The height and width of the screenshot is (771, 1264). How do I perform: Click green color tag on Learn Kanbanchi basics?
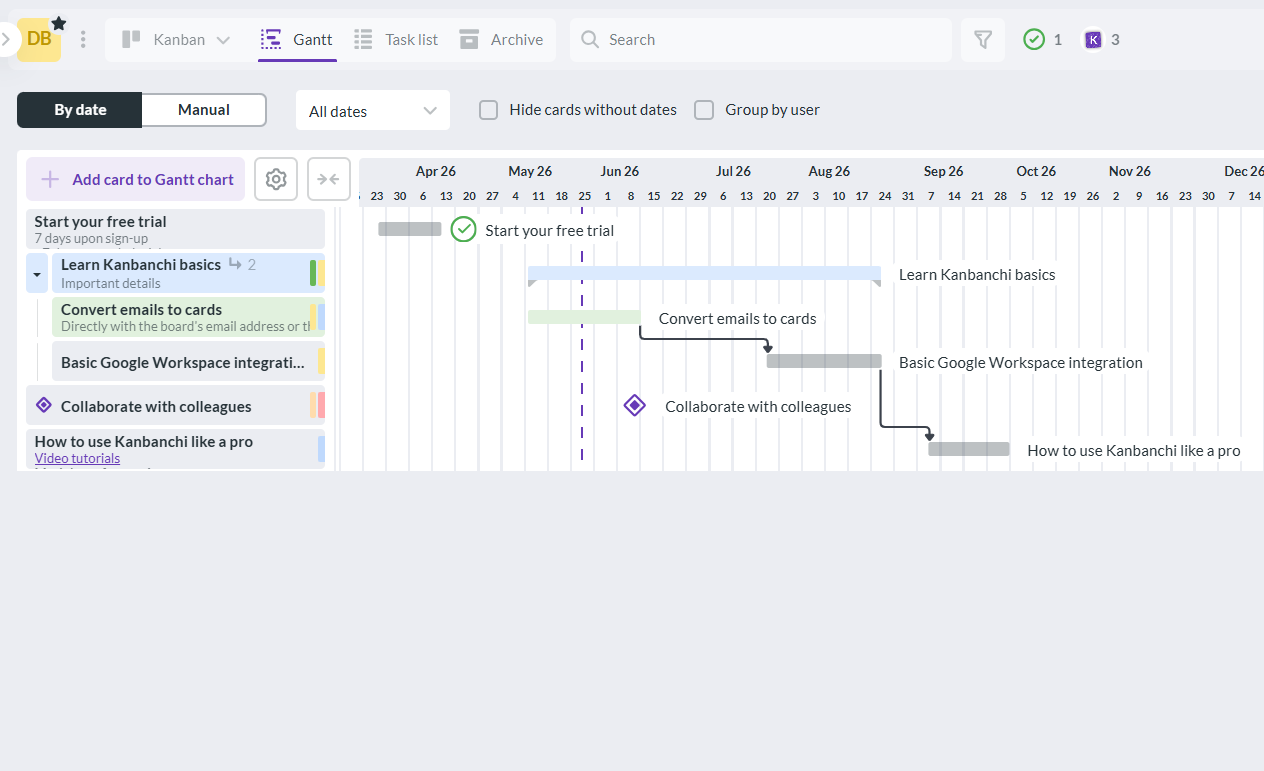point(313,273)
